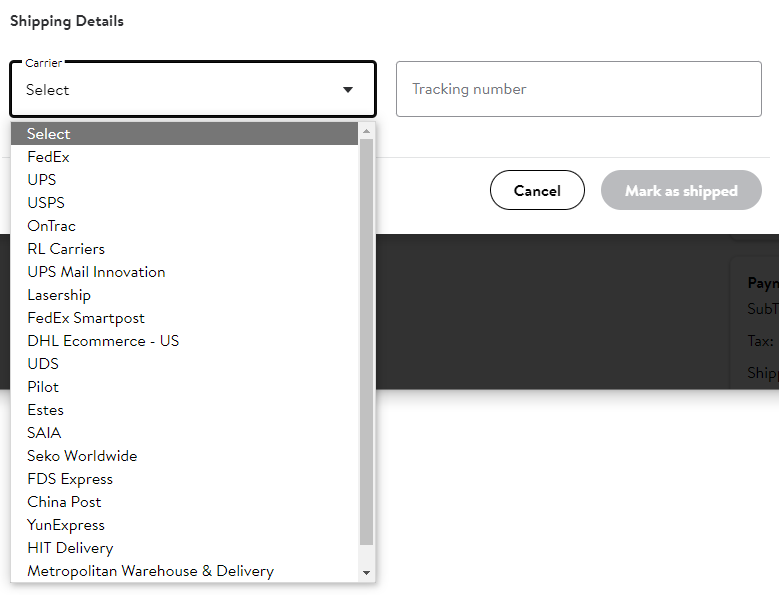Choose RL Carriers from the list

tap(66, 249)
